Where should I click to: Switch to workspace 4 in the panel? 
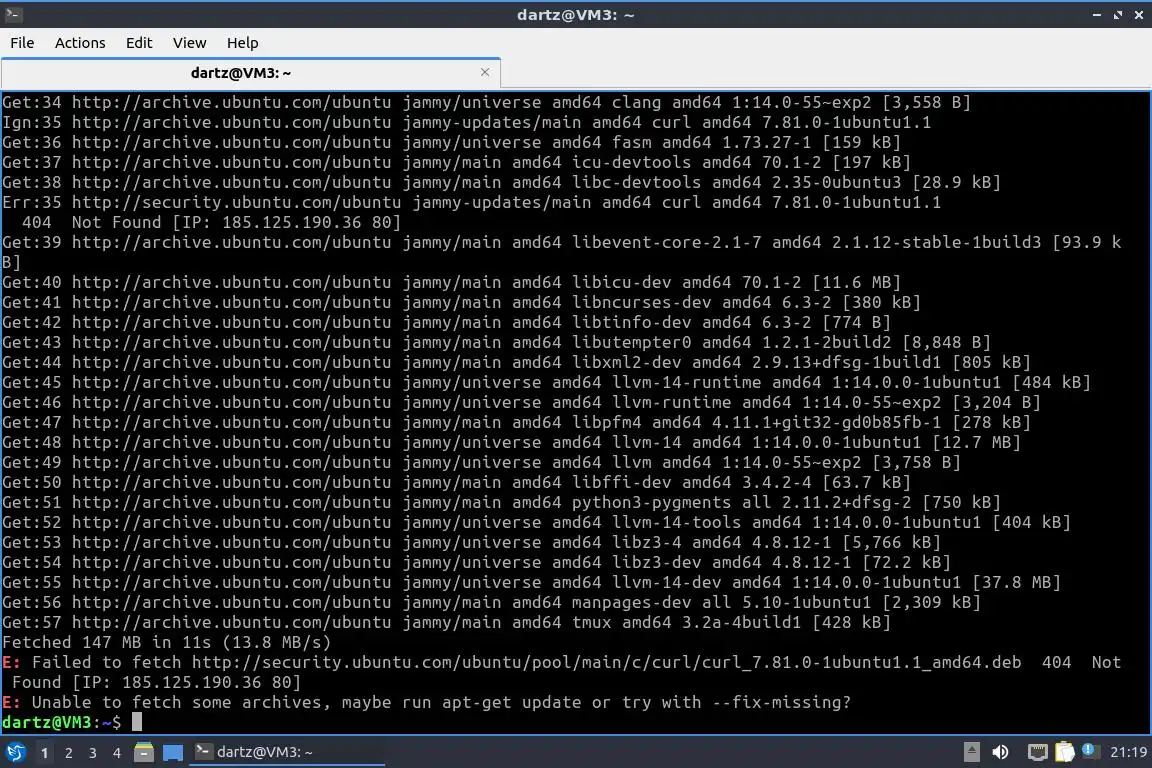click(117, 753)
